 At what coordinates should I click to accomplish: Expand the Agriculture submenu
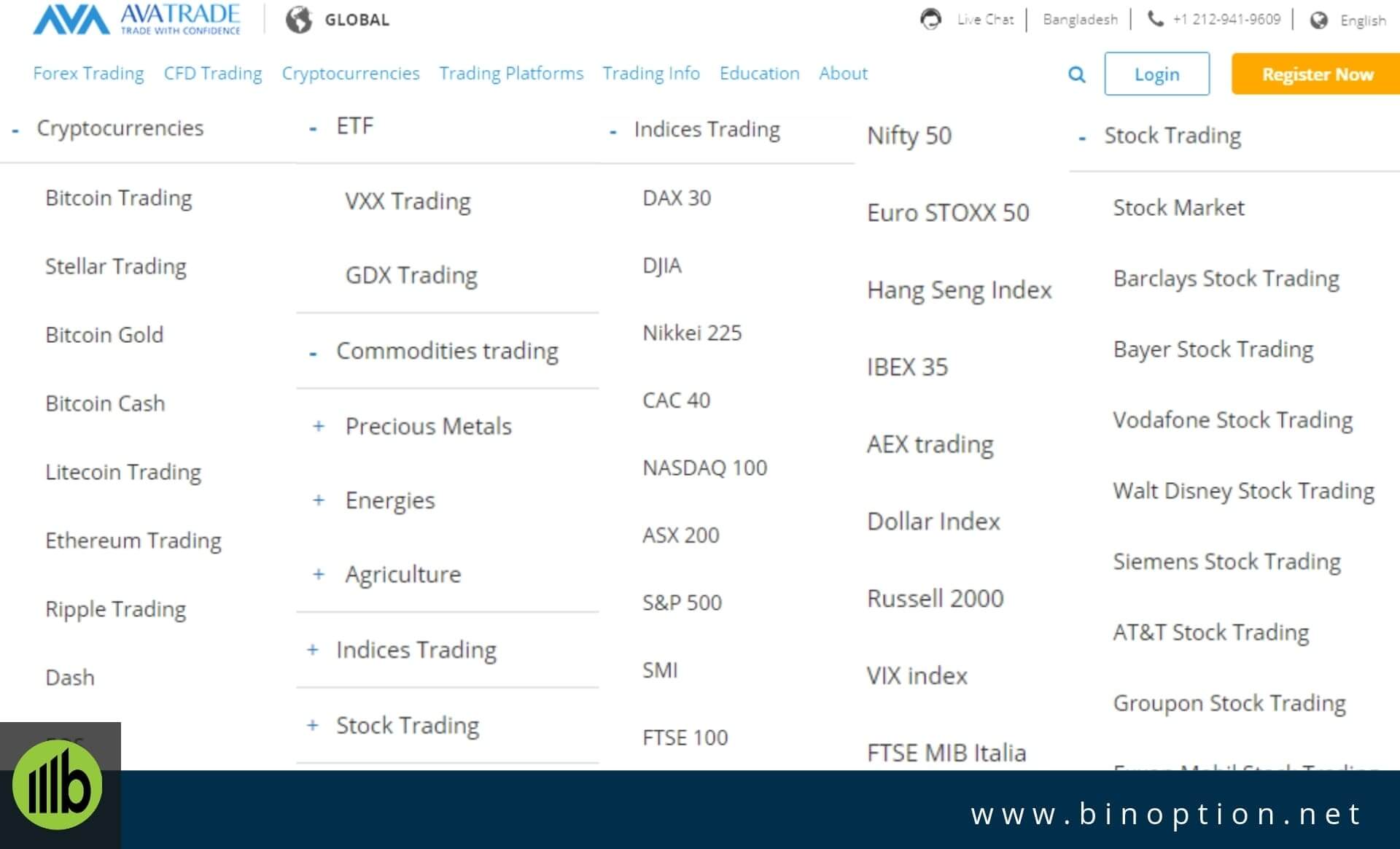point(319,575)
